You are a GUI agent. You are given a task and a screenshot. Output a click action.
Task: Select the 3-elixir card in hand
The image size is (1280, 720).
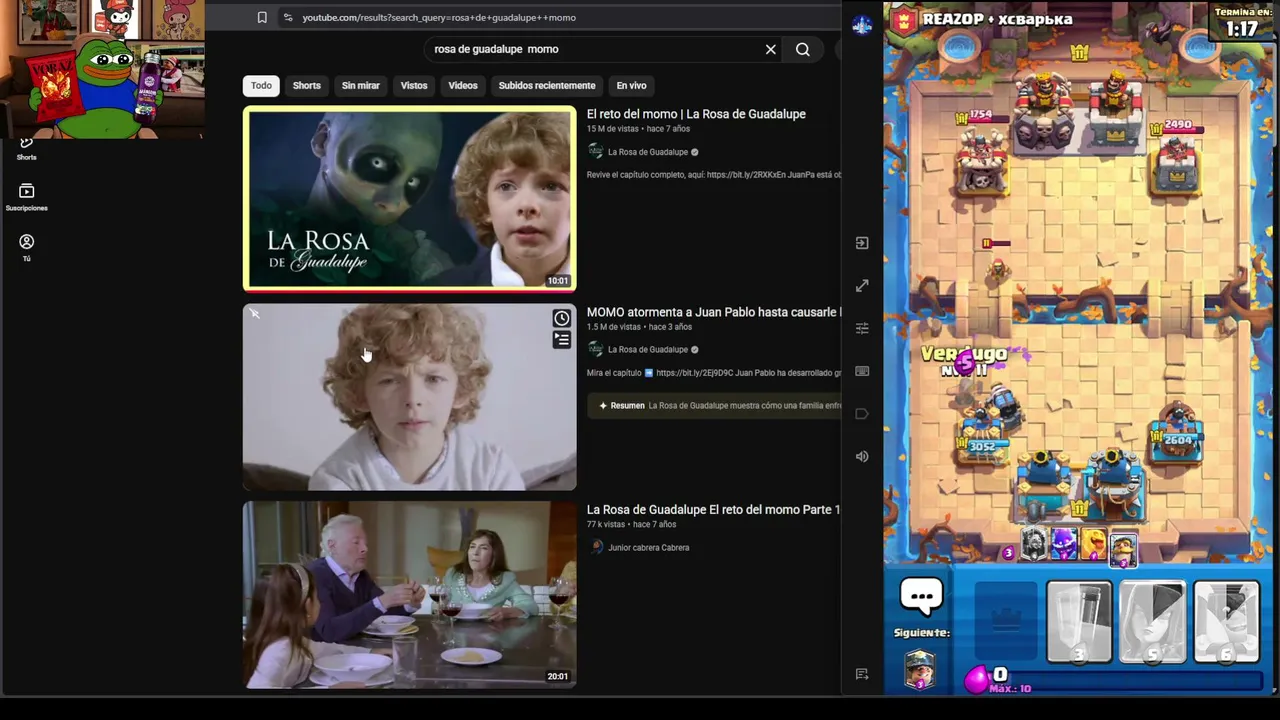[x=1079, y=622]
